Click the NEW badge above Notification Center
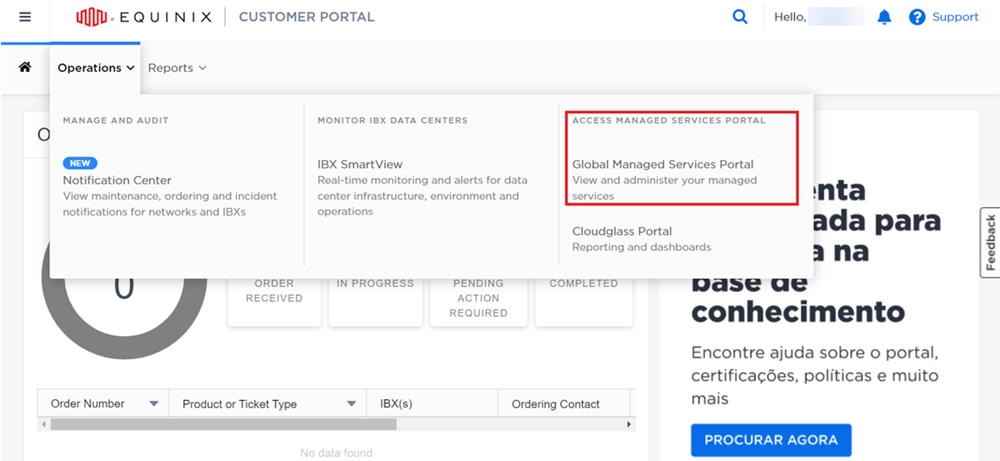Viewport: 1000px width, 461px height. [x=80, y=163]
